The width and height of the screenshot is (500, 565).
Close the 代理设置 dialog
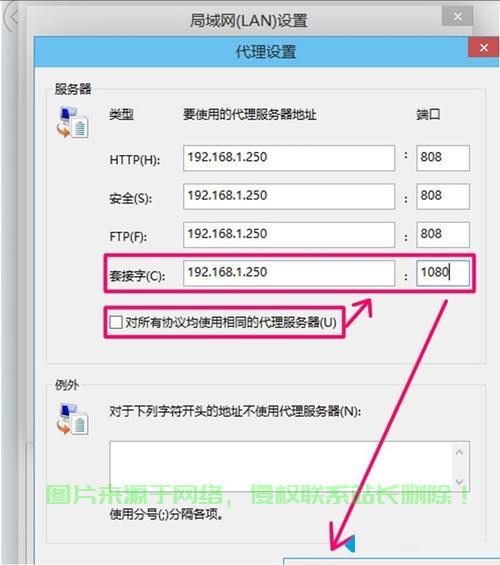484,48
